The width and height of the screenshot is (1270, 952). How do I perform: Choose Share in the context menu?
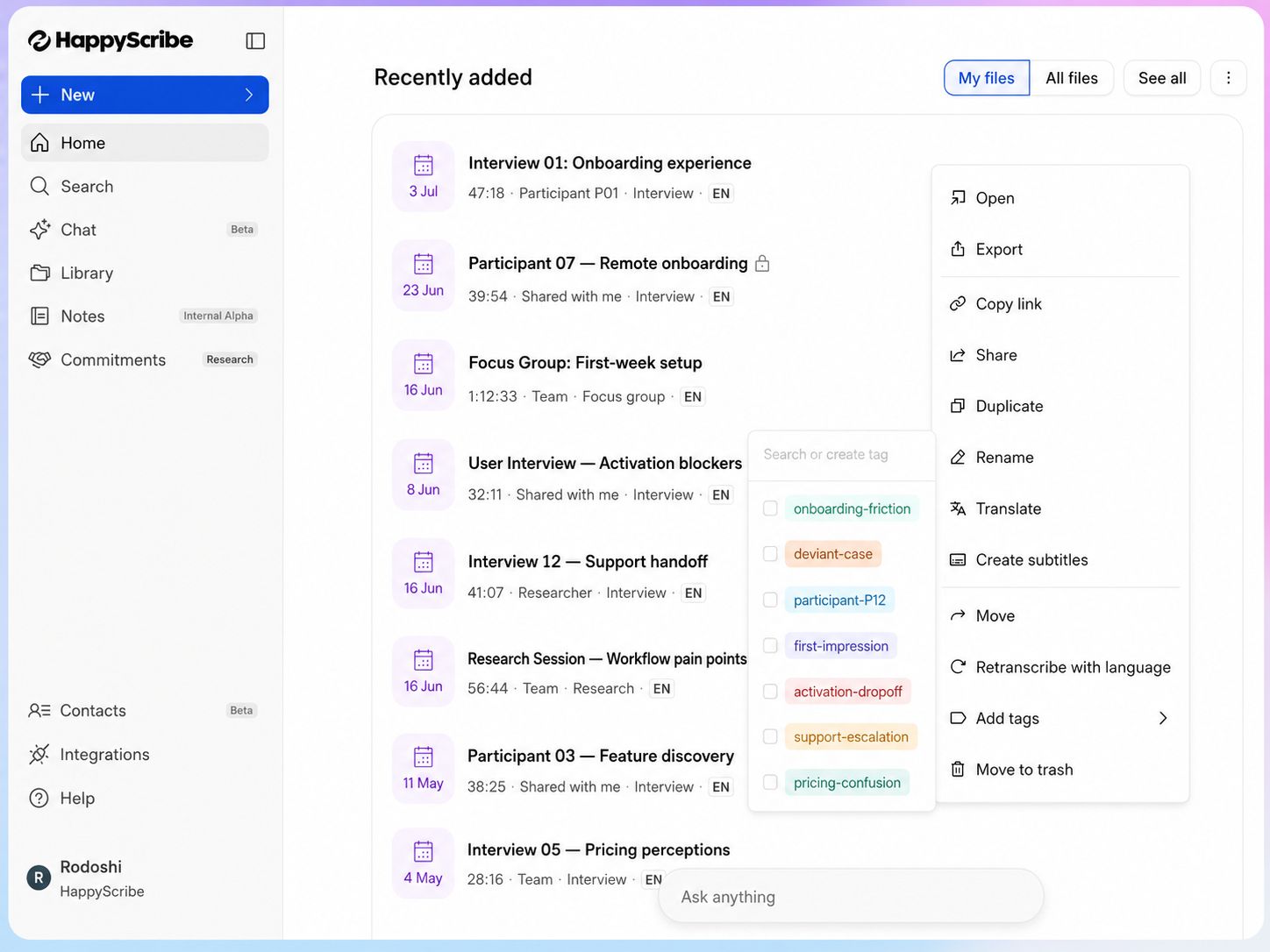tap(1060, 355)
